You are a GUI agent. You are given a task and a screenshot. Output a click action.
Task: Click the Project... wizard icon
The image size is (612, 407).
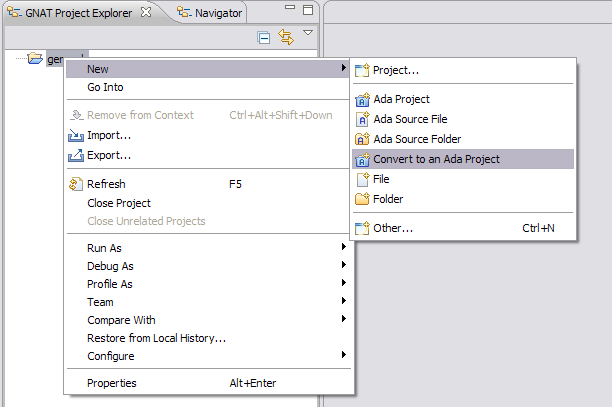(362, 70)
